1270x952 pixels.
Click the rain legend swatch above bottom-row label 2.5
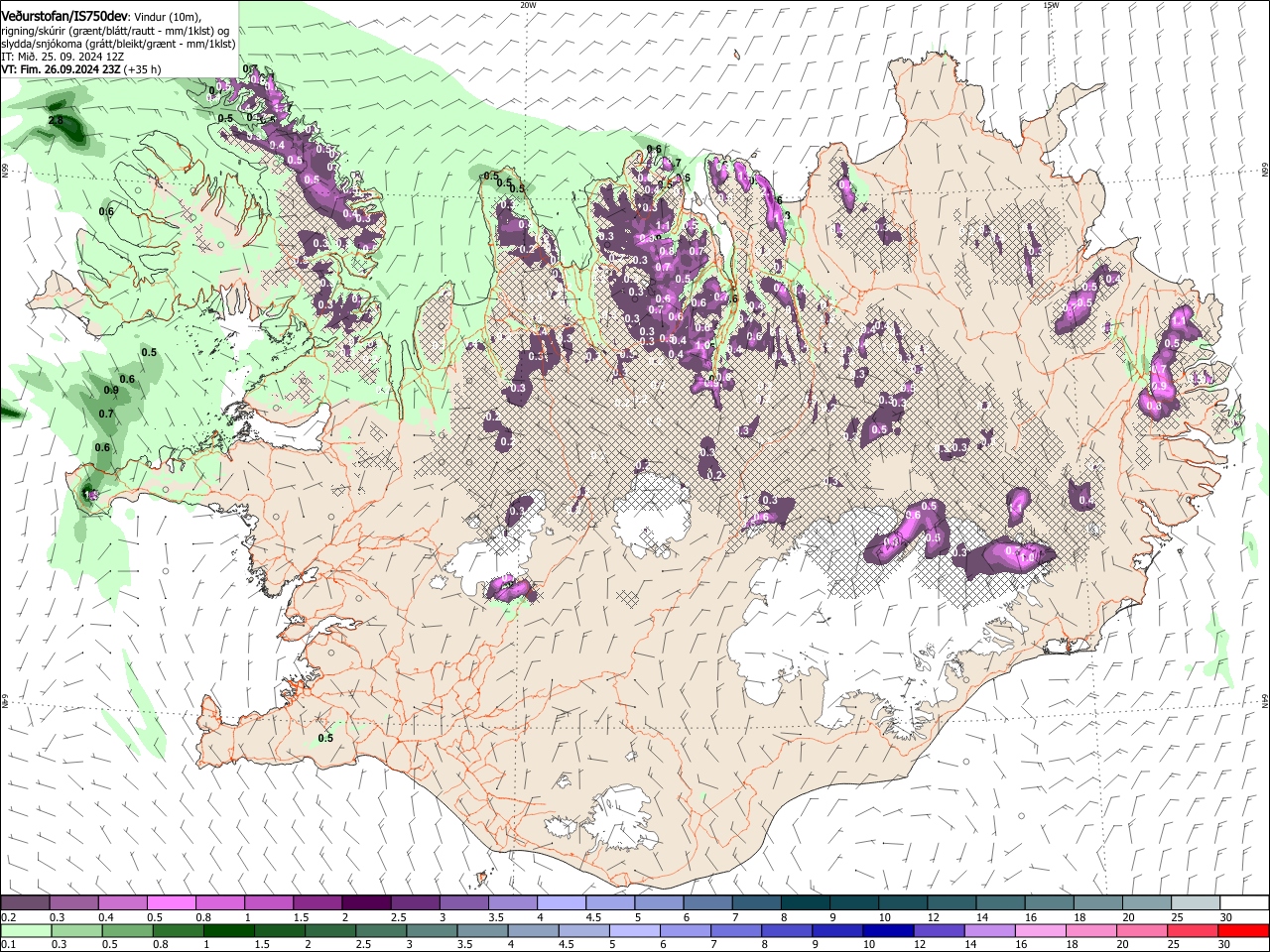(x=381, y=930)
